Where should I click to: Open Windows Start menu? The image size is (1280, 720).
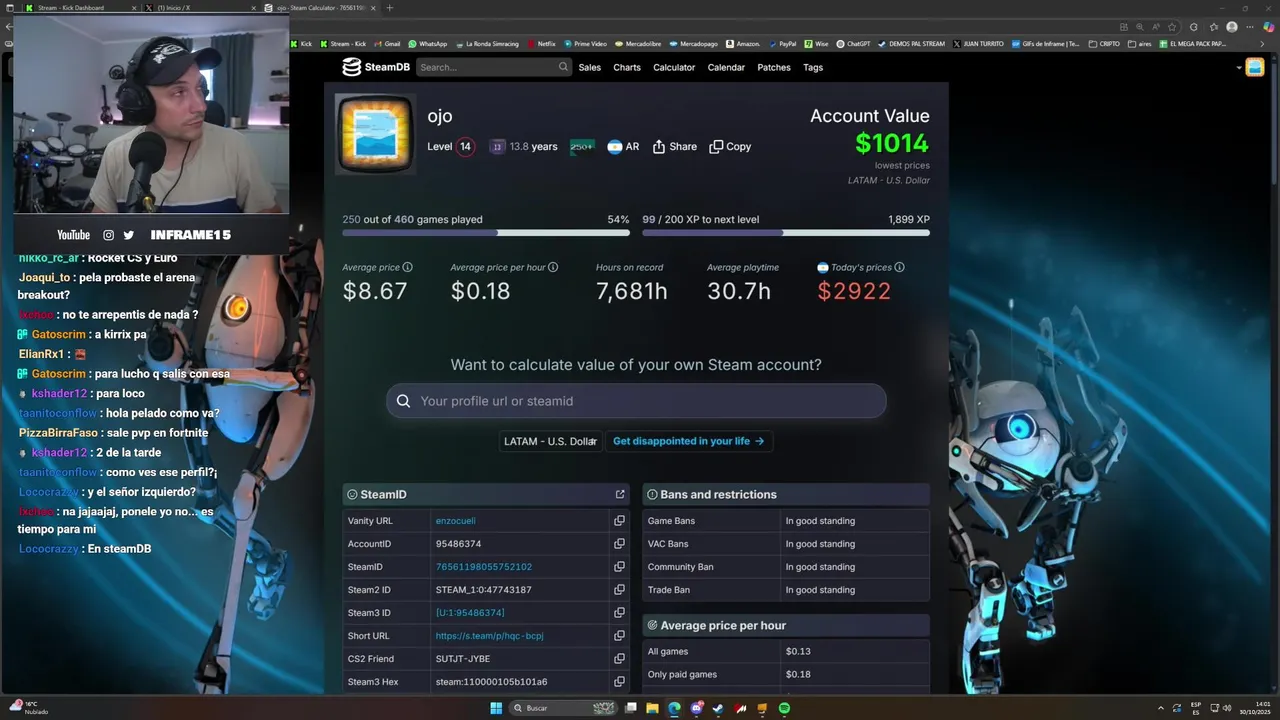click(x=496, y=708)
